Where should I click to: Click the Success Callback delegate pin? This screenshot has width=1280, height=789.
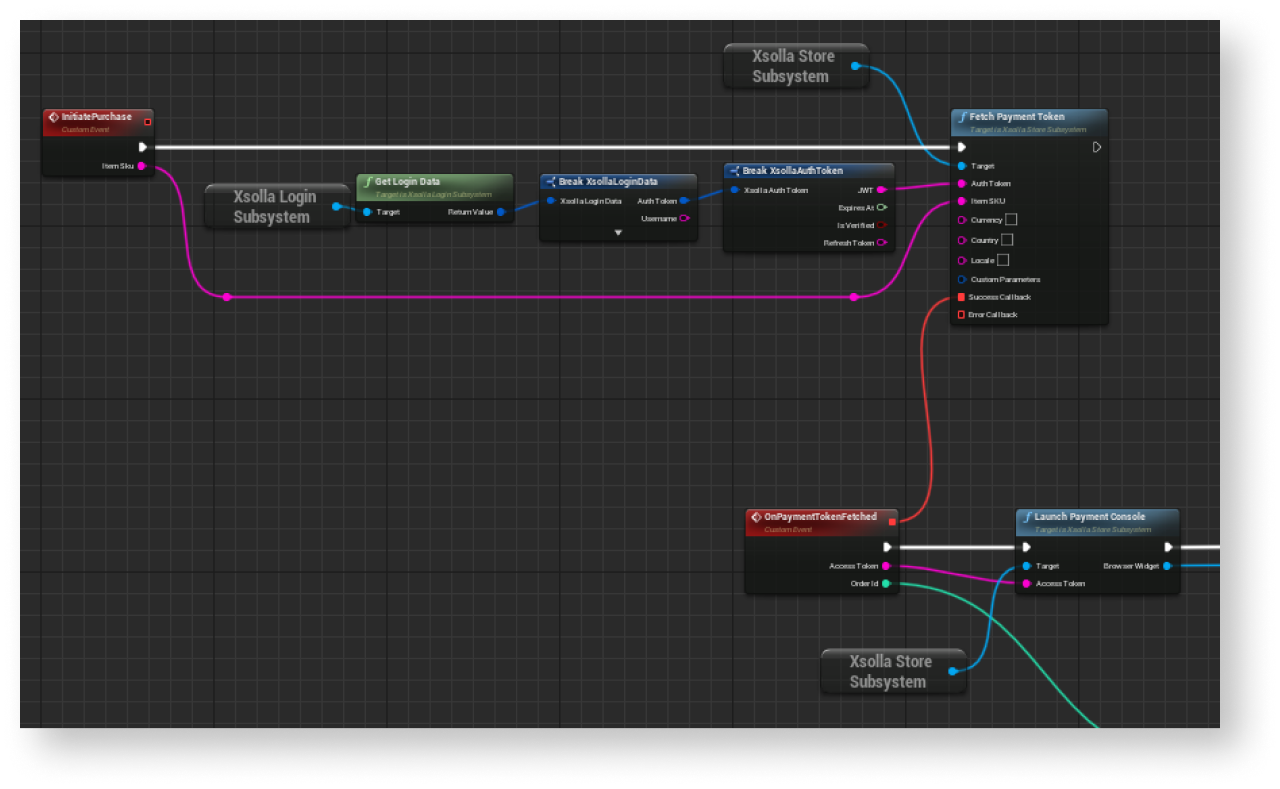pos(961,297)
